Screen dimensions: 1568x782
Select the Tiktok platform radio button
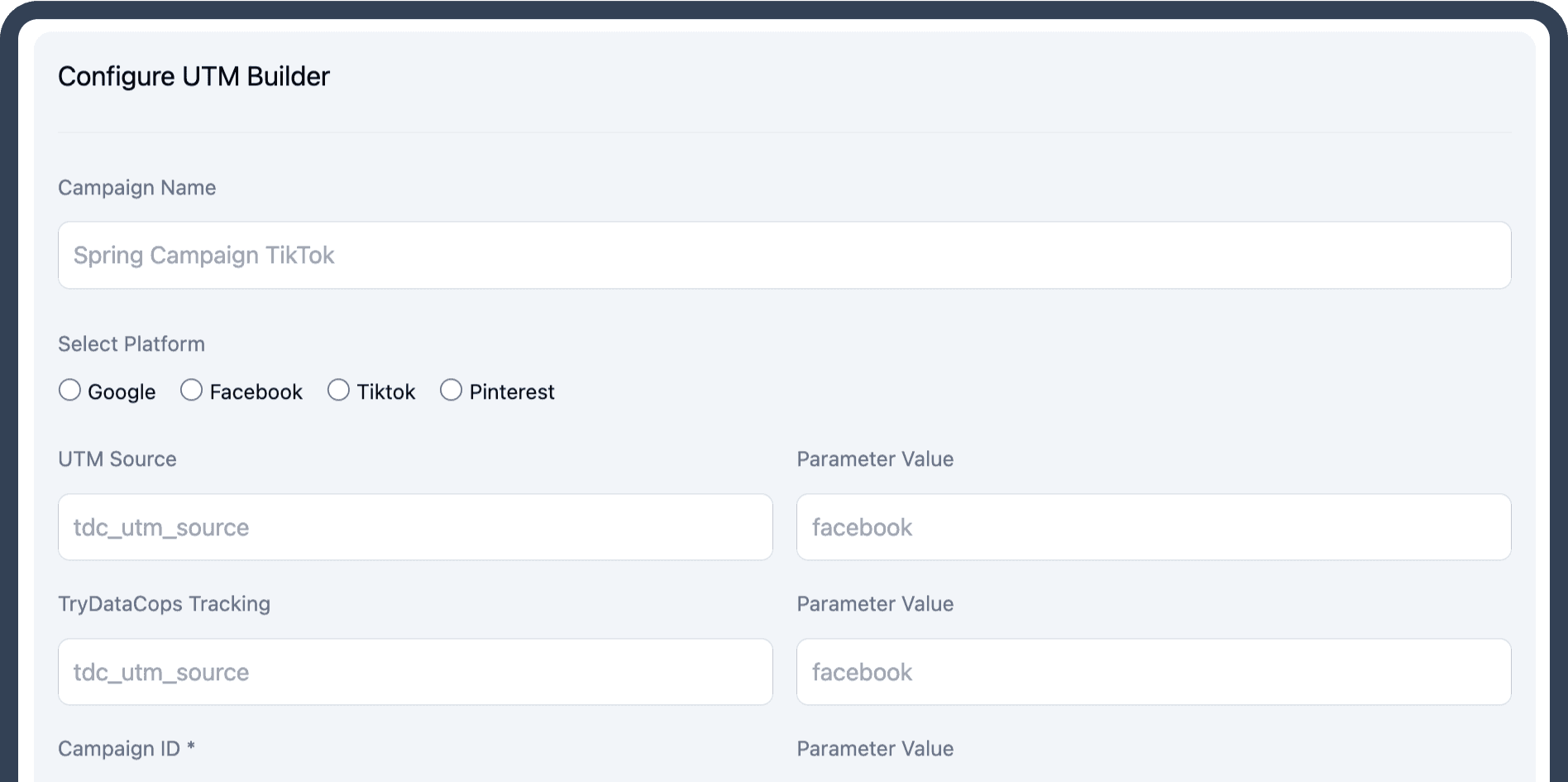[x=338, y=390]
